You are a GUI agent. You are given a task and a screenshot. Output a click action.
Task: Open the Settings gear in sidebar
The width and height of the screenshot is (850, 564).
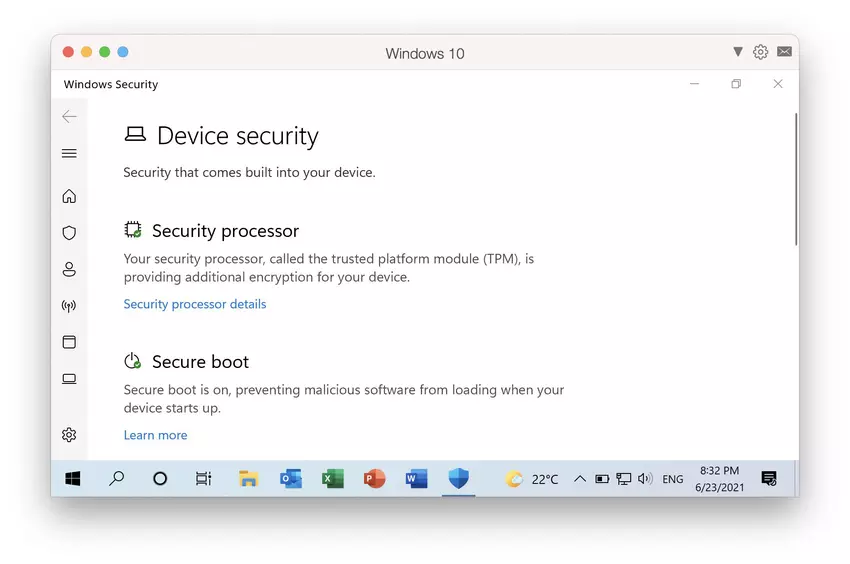[69, 435]
